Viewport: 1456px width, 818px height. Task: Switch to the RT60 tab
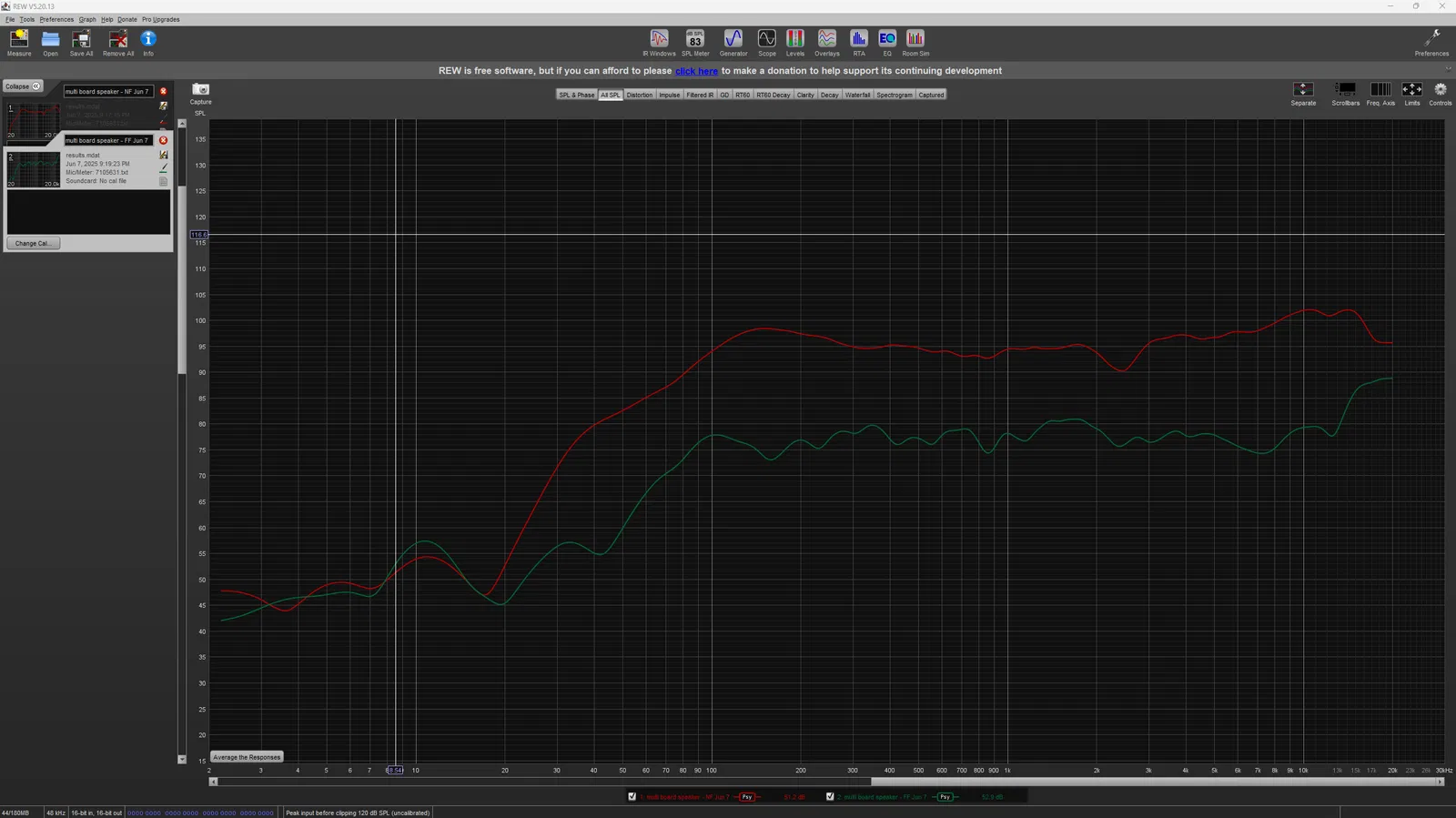click(743, 95)
